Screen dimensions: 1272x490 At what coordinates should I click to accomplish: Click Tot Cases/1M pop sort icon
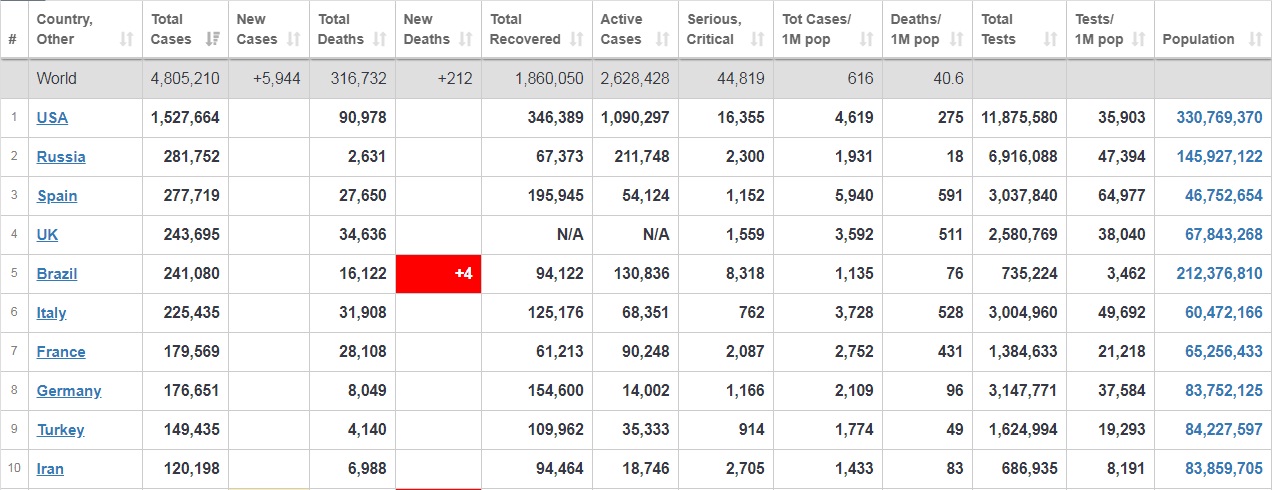[x=866, y=40]
